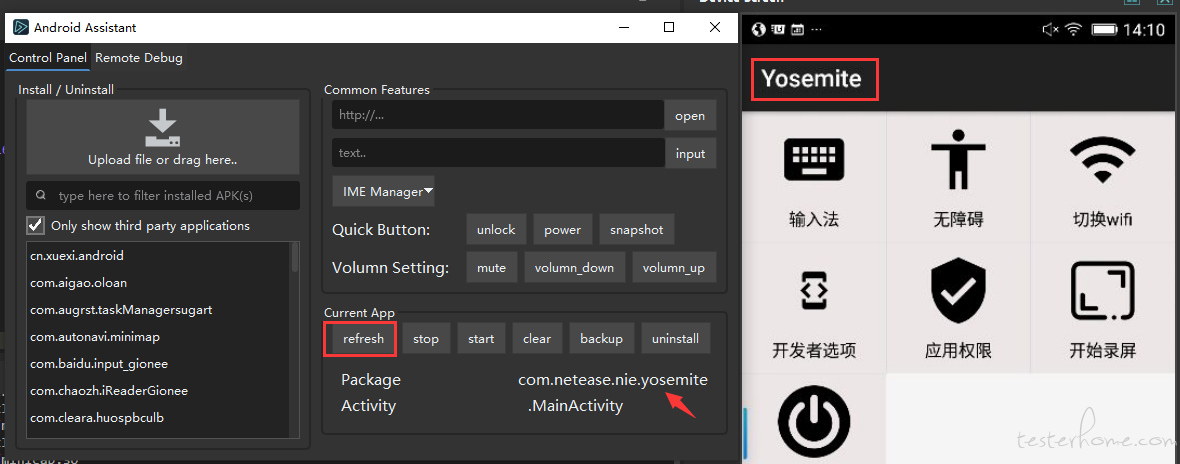Viewport: 1180px width, 464px height.
Task: Click the snapshot quick button
Action: 637,229
